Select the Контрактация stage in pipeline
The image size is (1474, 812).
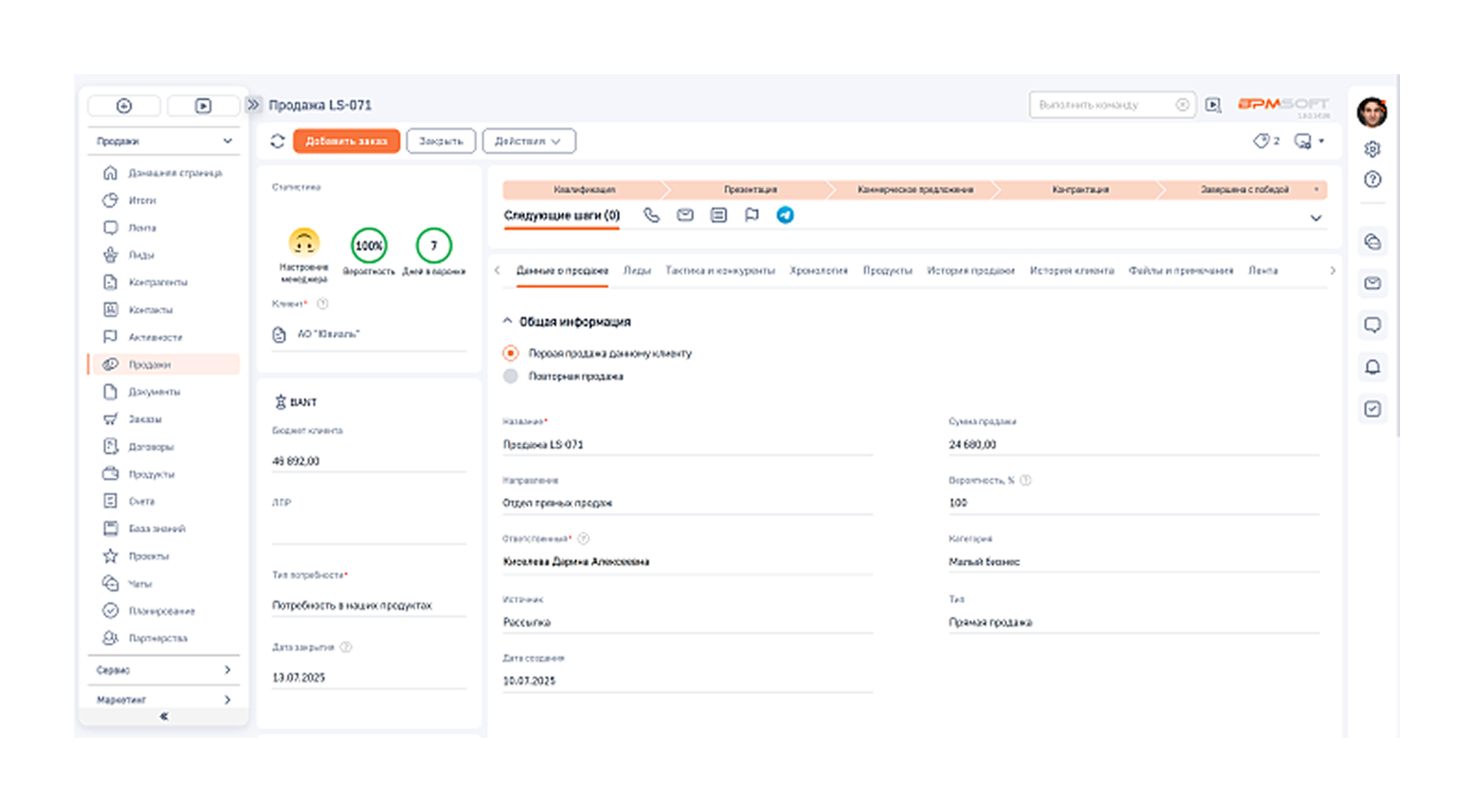point(1080,189)
